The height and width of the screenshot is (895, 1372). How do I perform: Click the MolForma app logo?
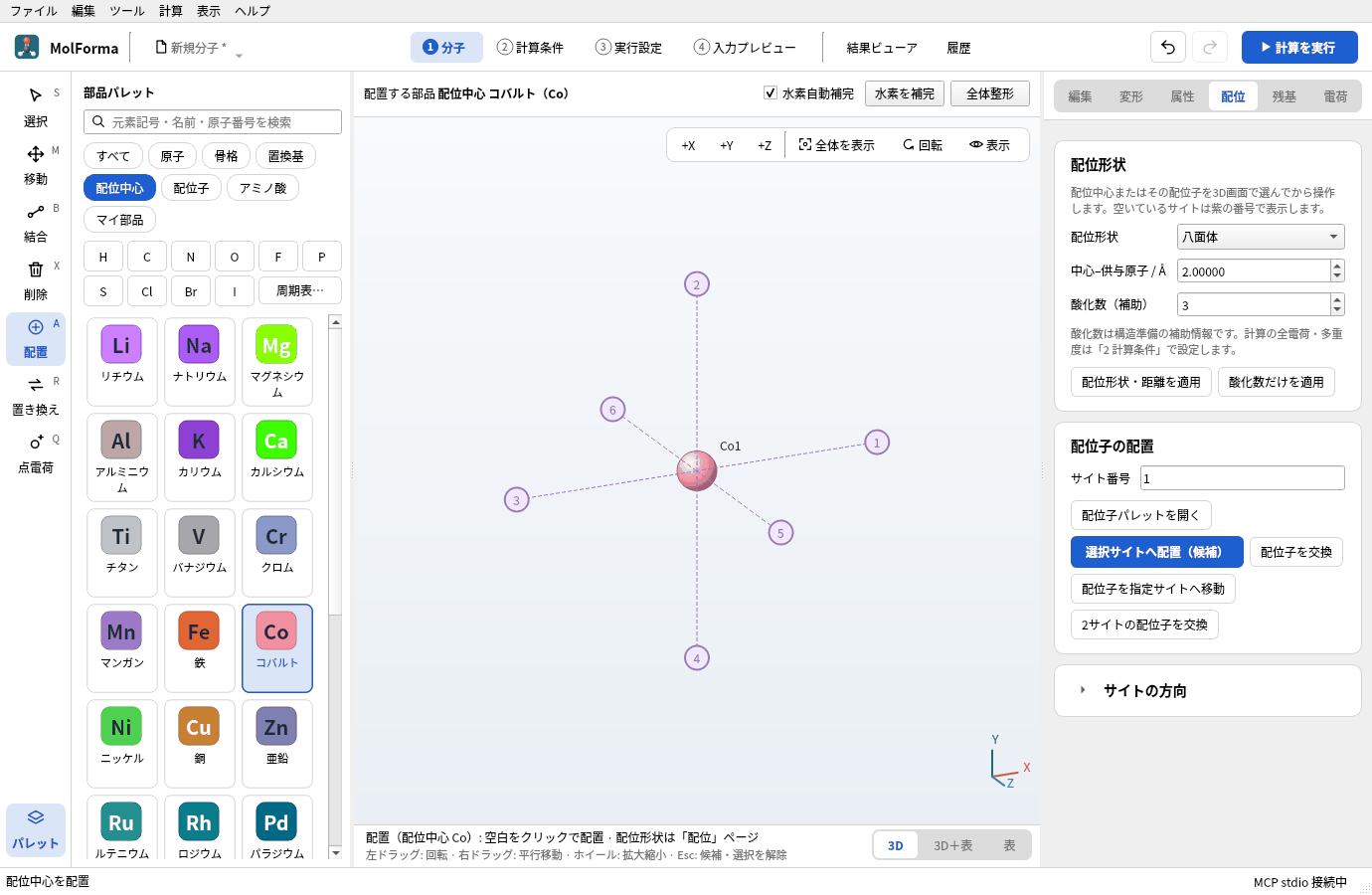(x=27, y=47)
